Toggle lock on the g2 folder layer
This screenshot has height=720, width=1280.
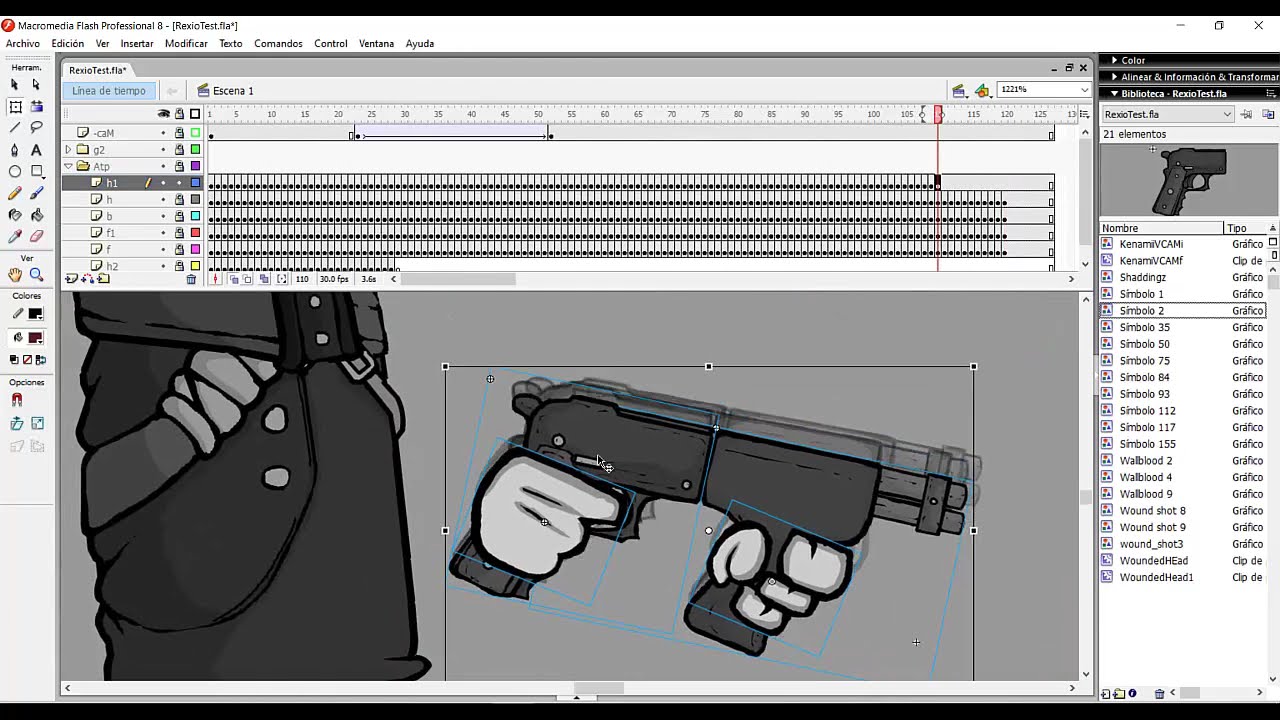click(179, 150)
